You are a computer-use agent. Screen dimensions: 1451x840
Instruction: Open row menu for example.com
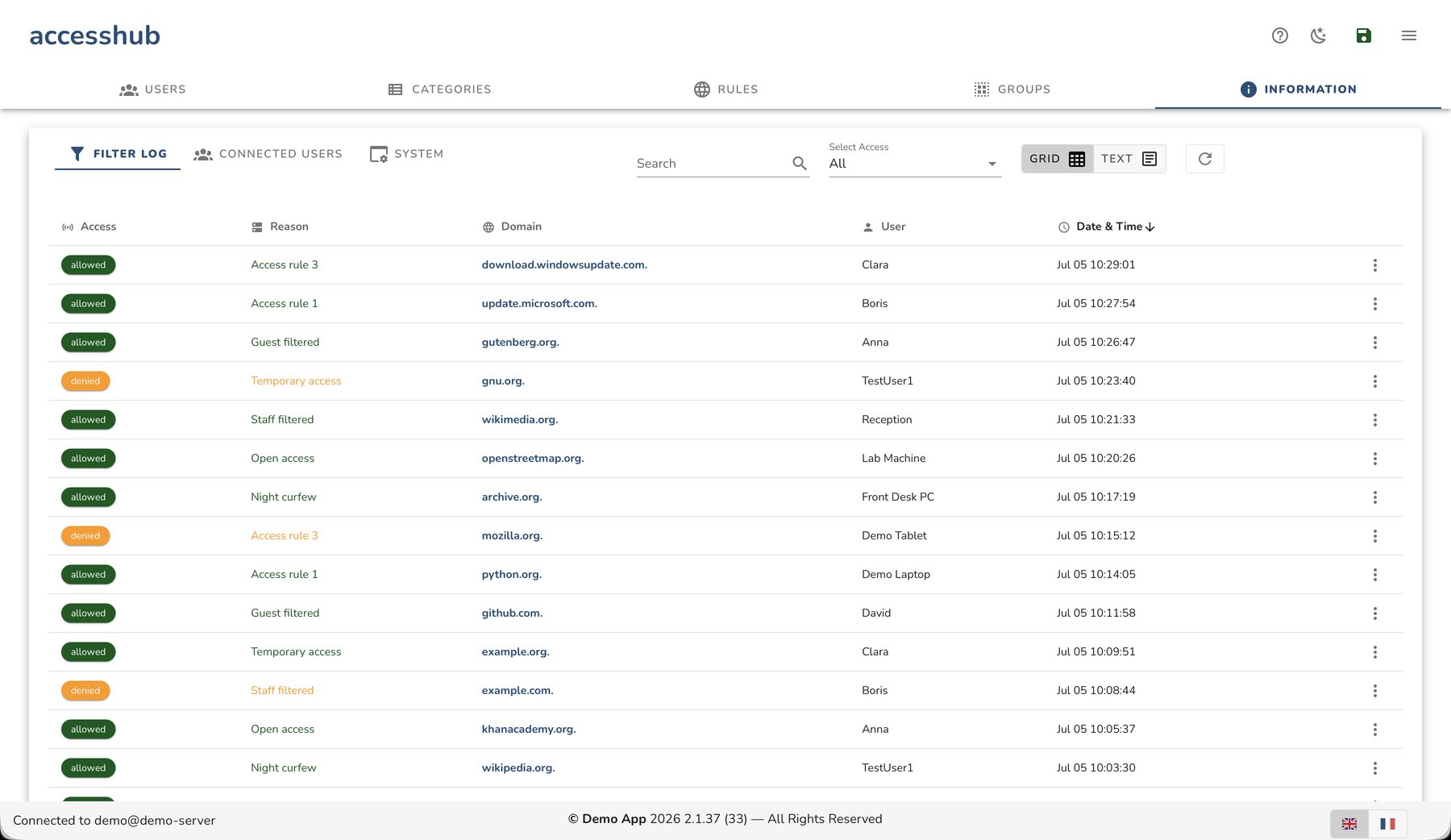[1375, 691]
